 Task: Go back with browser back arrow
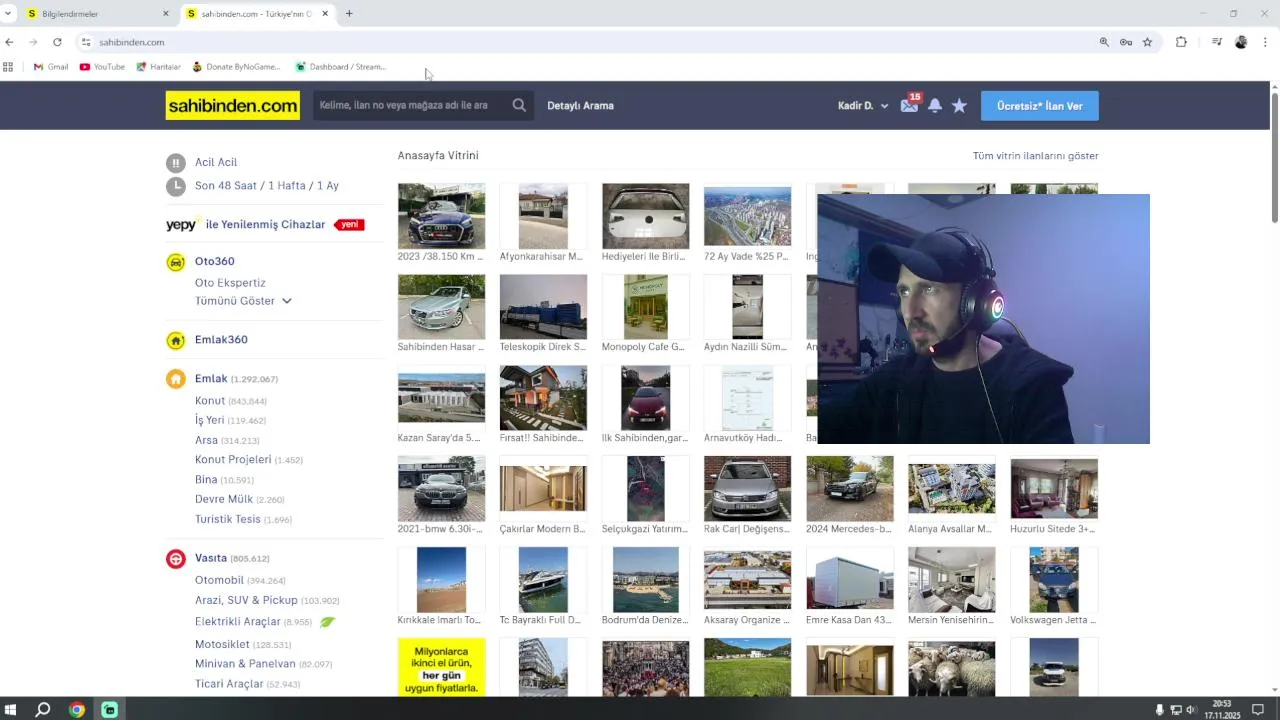coord(9,42)
